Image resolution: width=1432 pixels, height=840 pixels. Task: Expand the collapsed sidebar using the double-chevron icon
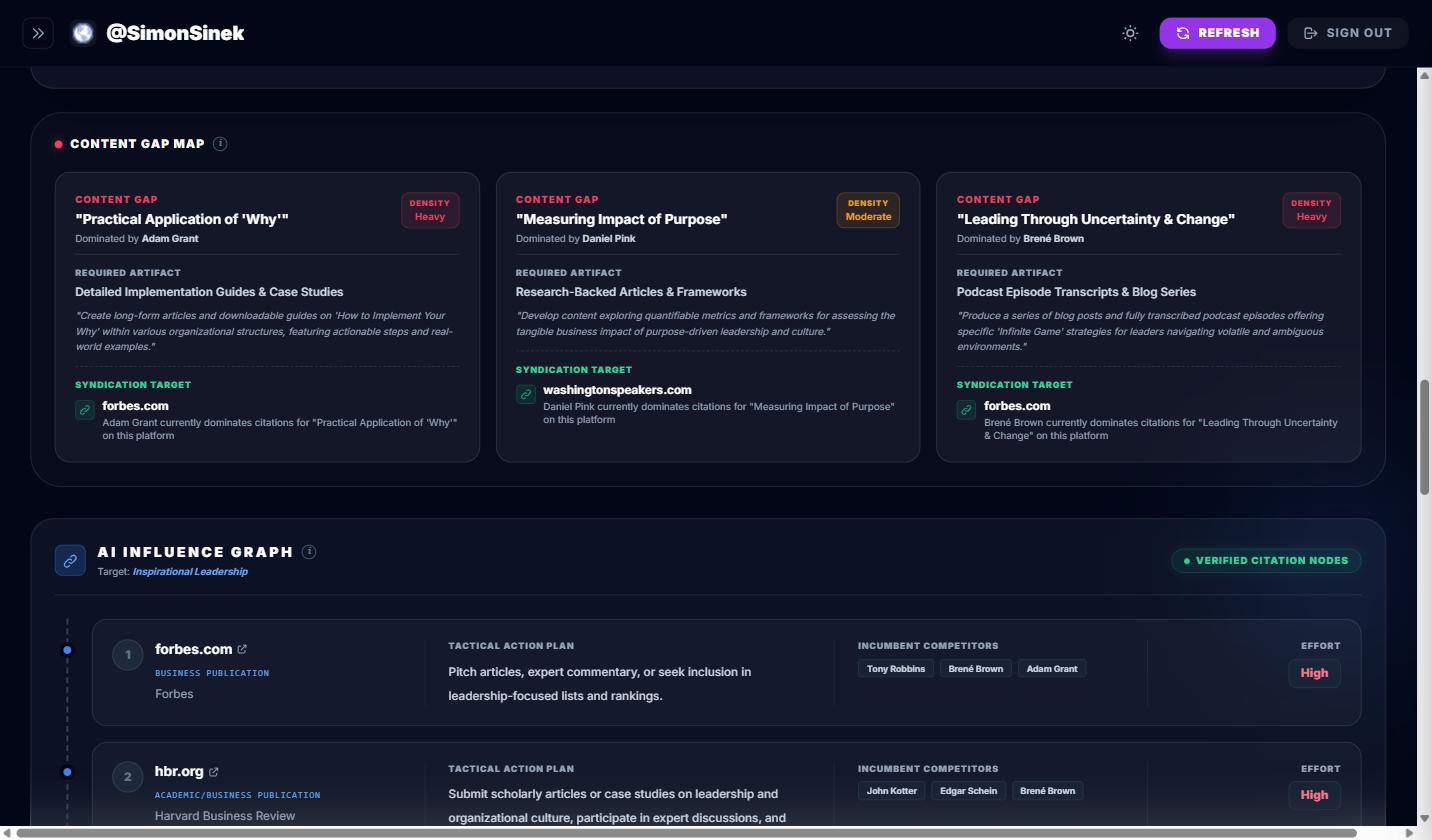(38, 32)
